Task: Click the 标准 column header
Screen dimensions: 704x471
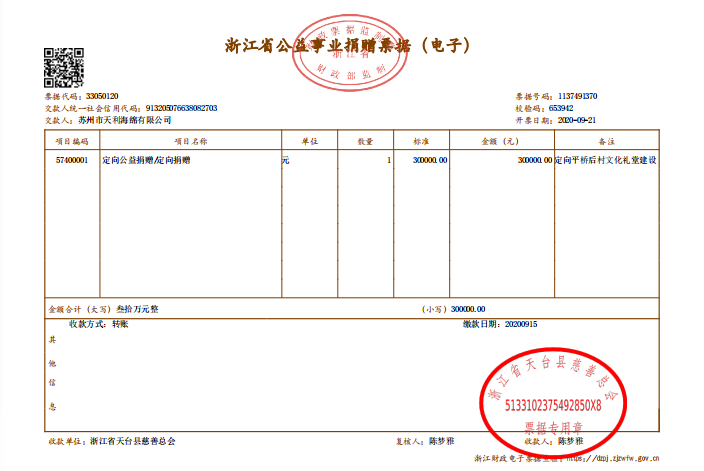Action: click(421, 141)
